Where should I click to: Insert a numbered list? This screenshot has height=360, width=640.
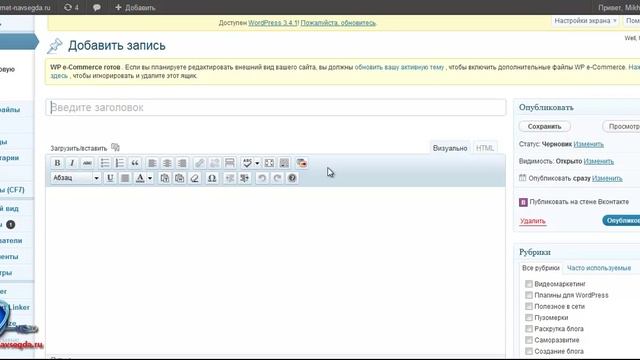coord(120,163)
